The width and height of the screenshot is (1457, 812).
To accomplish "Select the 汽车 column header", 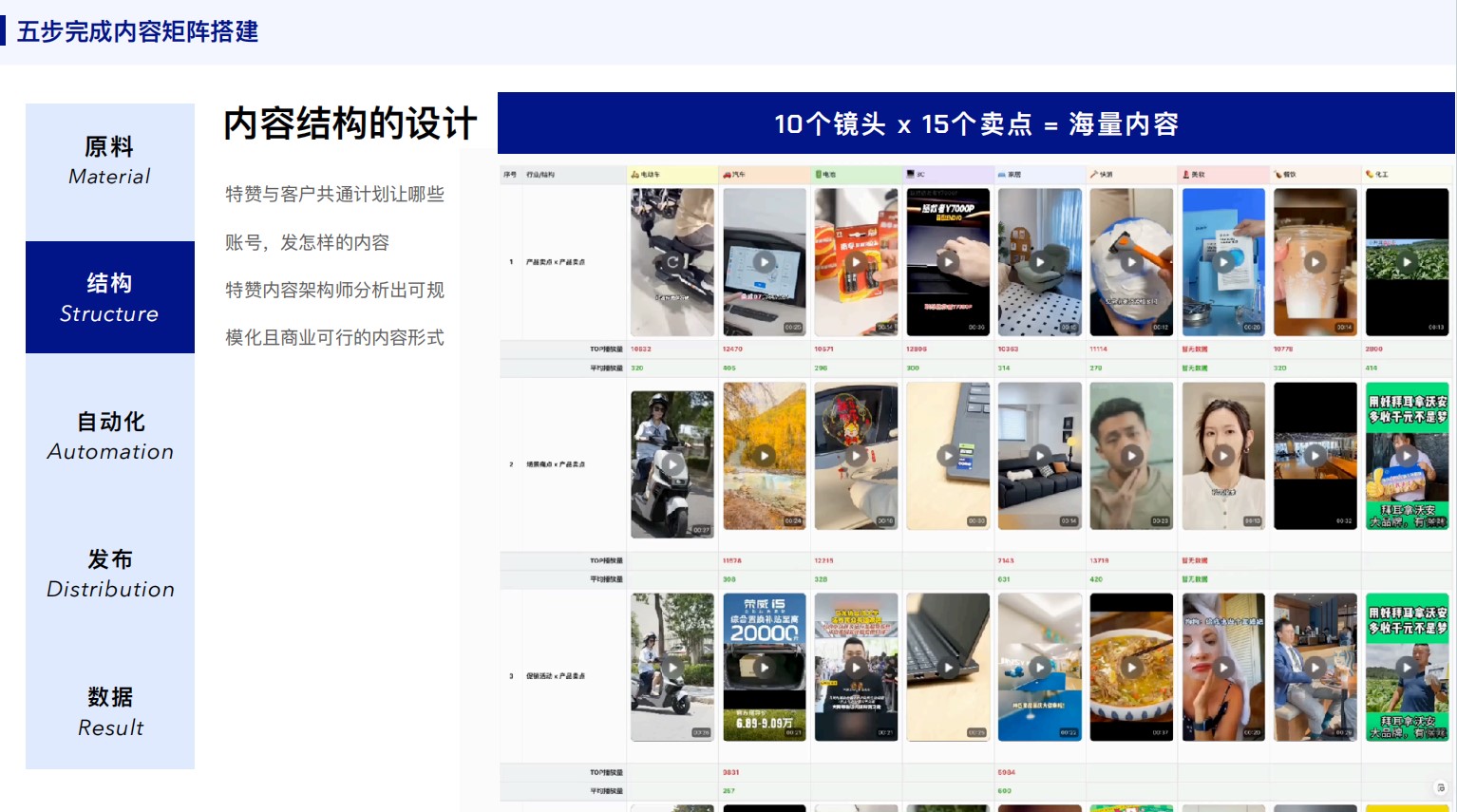I will [764, 175].
